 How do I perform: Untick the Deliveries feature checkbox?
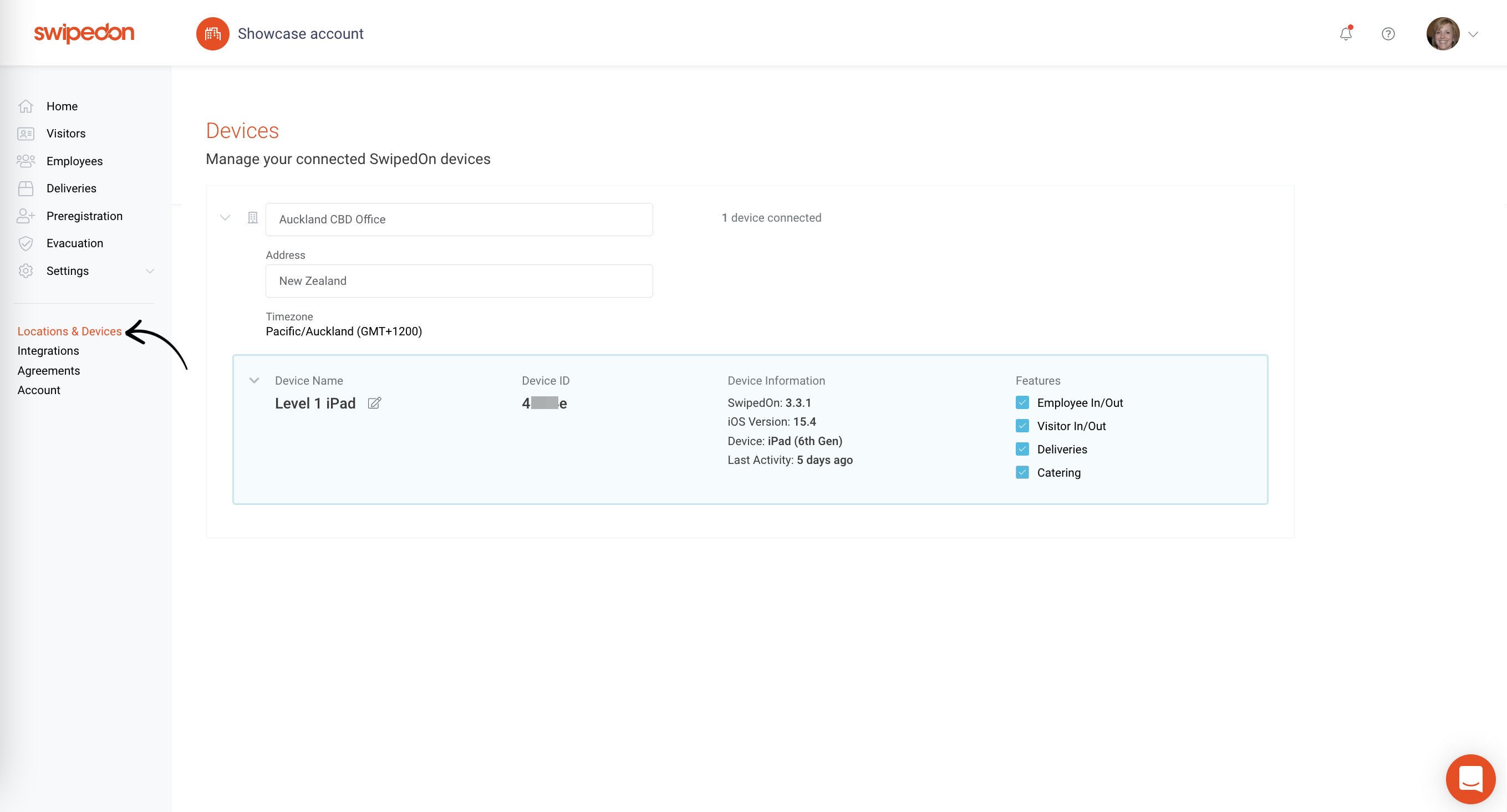point(1022,450)
